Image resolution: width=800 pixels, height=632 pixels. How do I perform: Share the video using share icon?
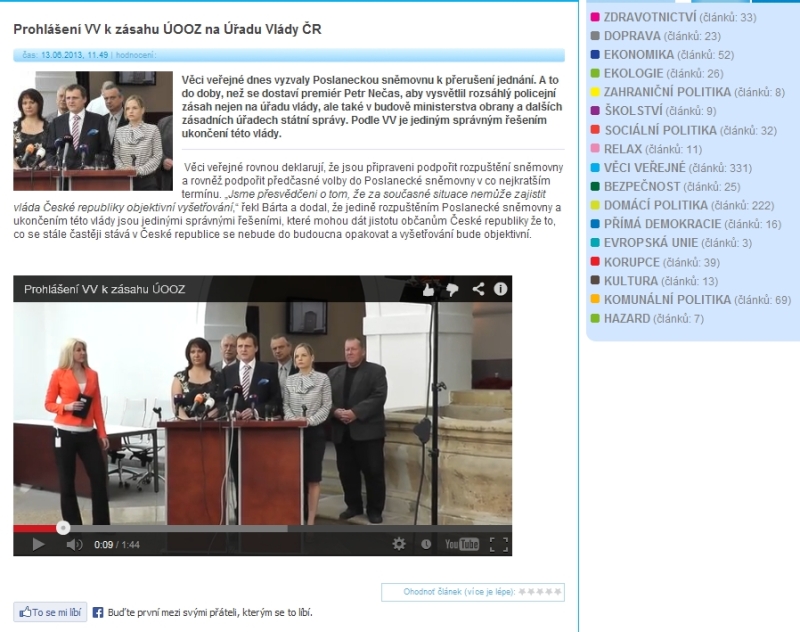(x=478, y=289)
